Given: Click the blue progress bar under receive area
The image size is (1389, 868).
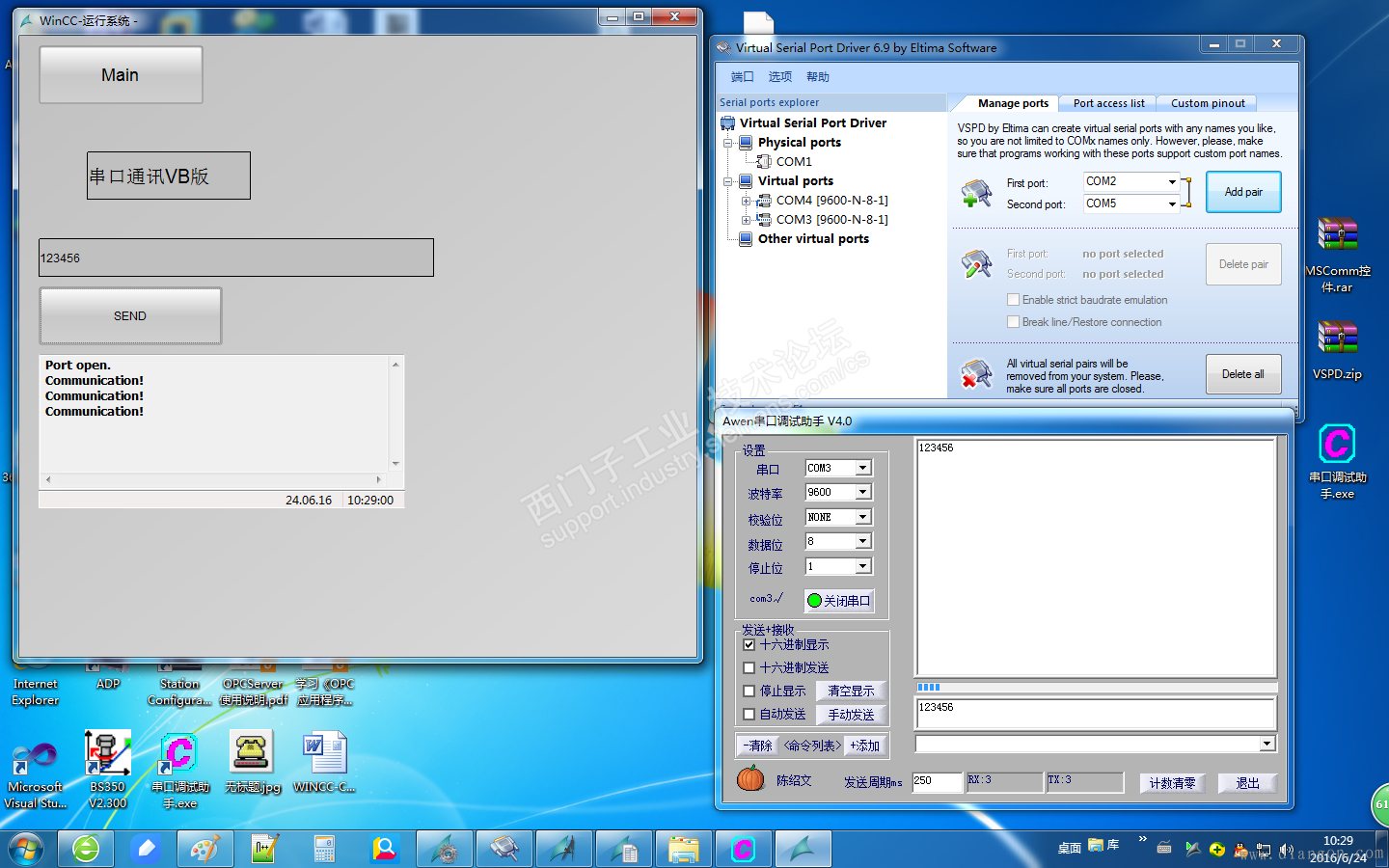Looking at the screenshot, I should (1096, 688).
